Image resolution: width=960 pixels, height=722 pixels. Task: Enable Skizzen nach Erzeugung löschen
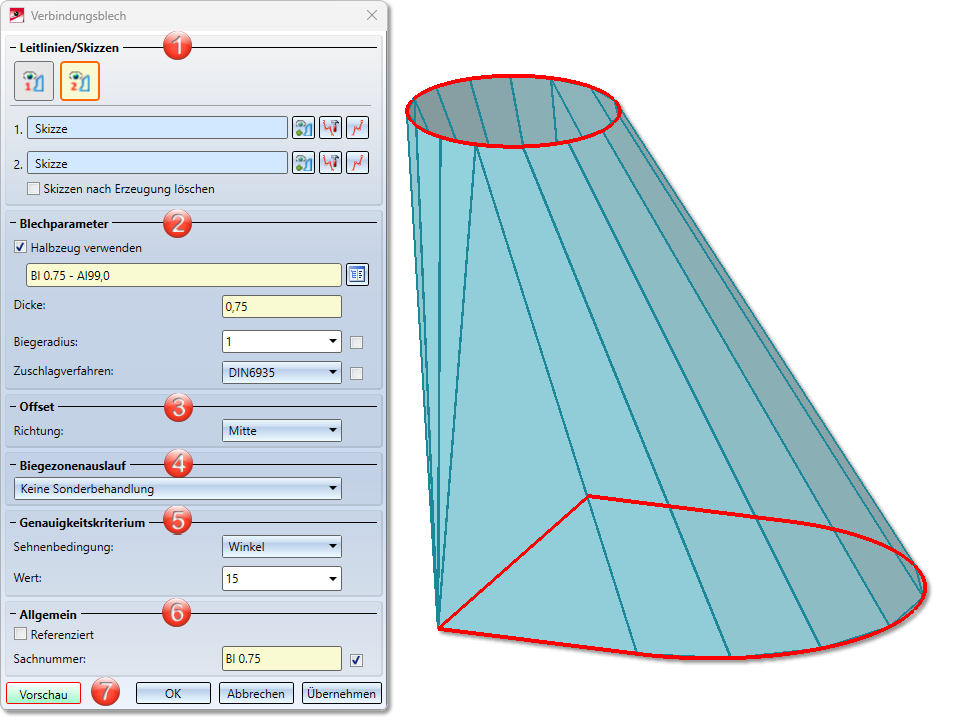pyautogui.click(x=34, y=189)
